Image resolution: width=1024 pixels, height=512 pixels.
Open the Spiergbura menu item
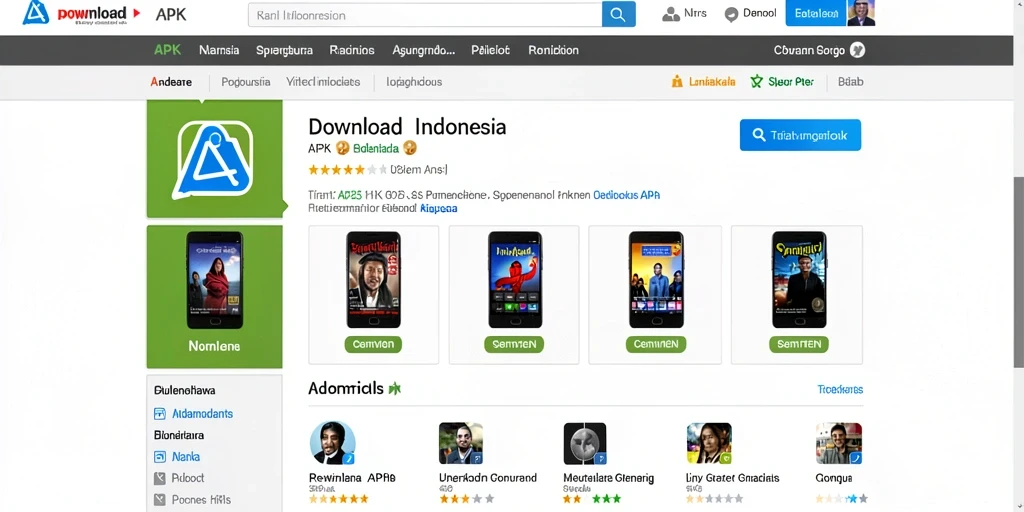point(285,50)
